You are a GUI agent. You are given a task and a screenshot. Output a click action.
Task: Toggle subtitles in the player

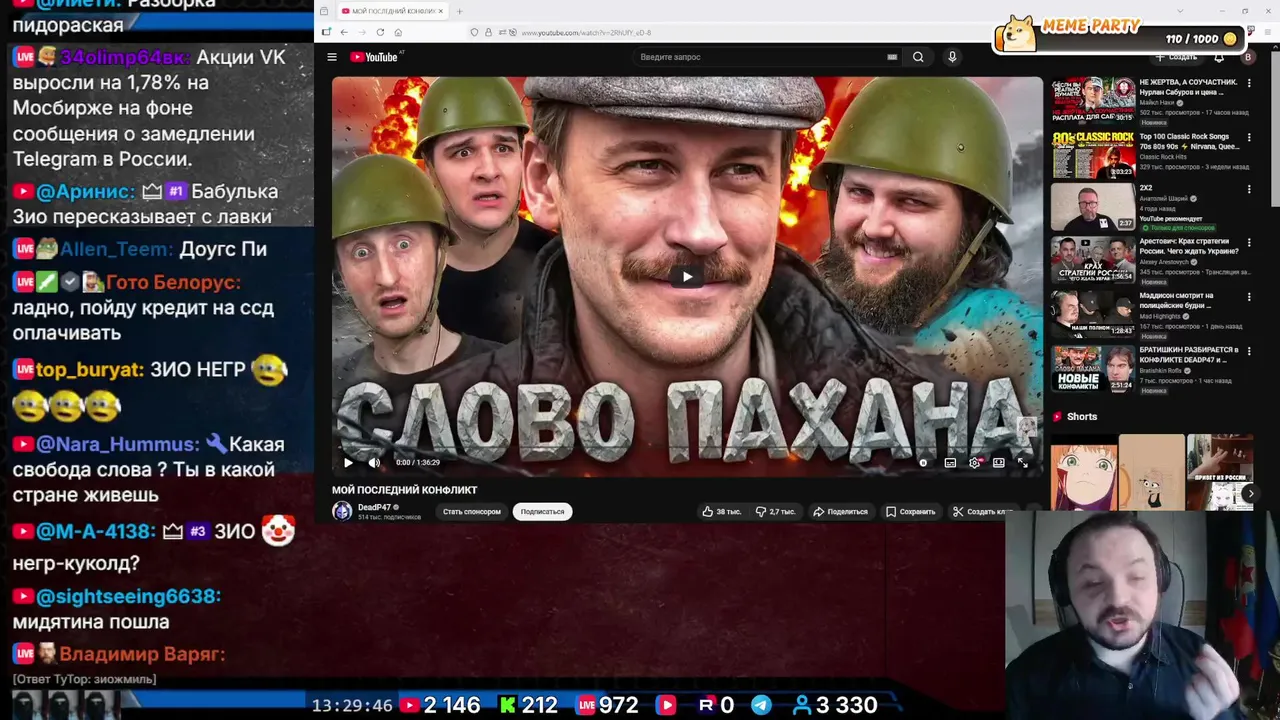pos(950,462)
